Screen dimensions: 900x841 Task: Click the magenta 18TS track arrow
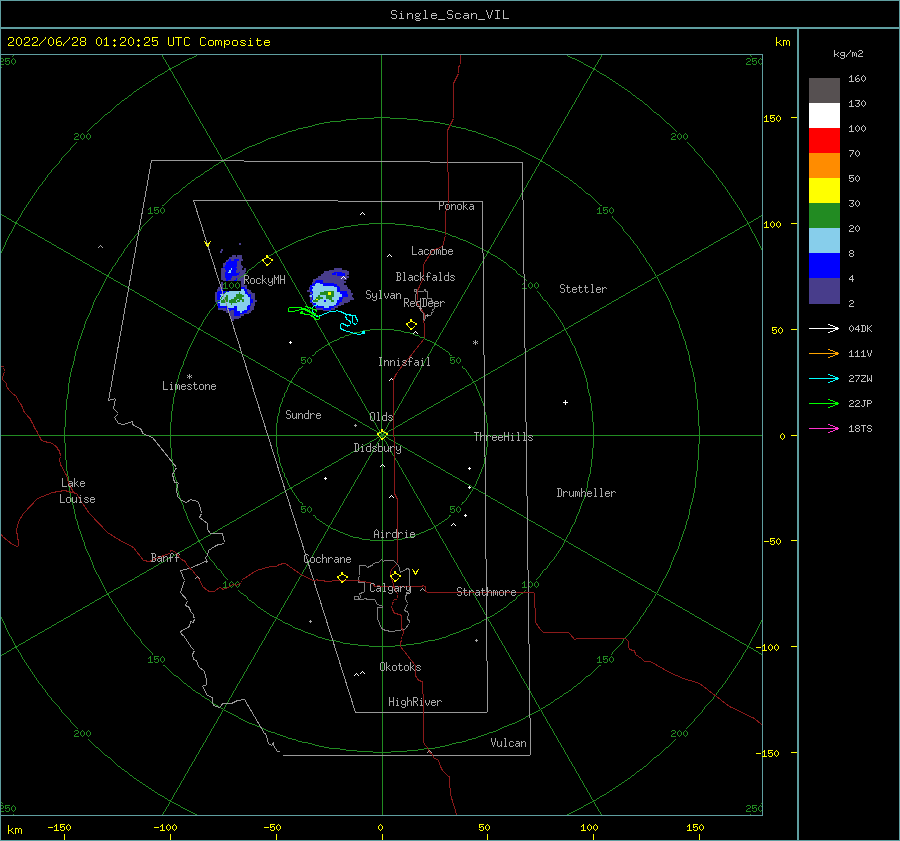[x=824, y=428]
